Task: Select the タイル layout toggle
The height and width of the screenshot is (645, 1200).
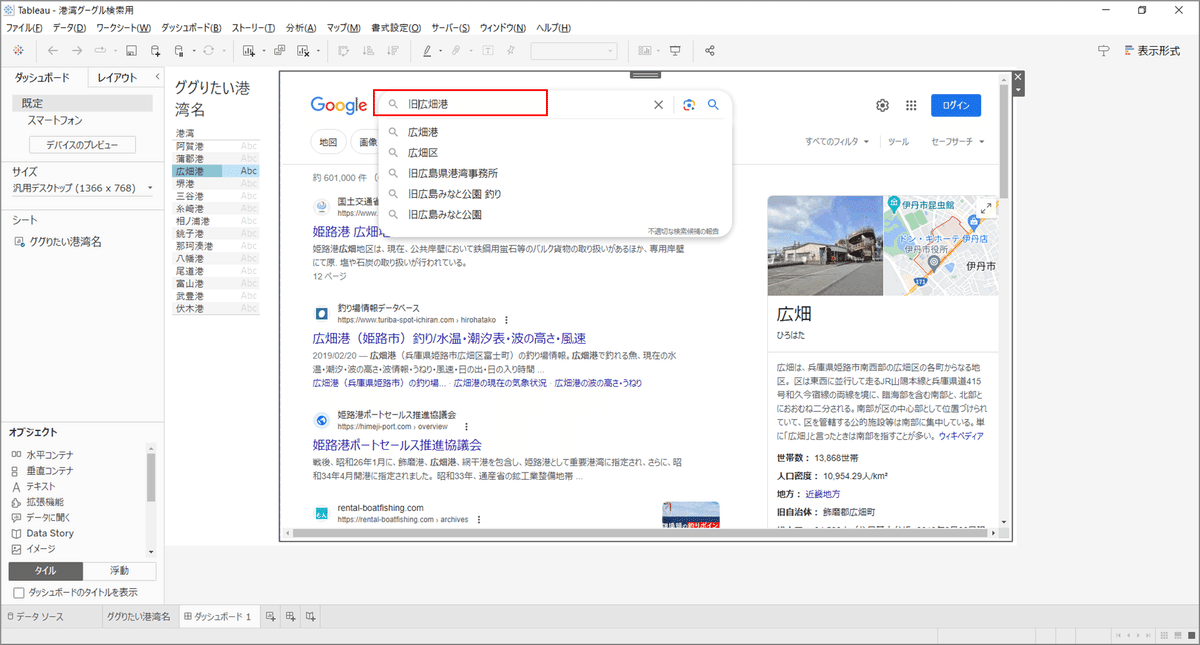Action: coord(45,571)
